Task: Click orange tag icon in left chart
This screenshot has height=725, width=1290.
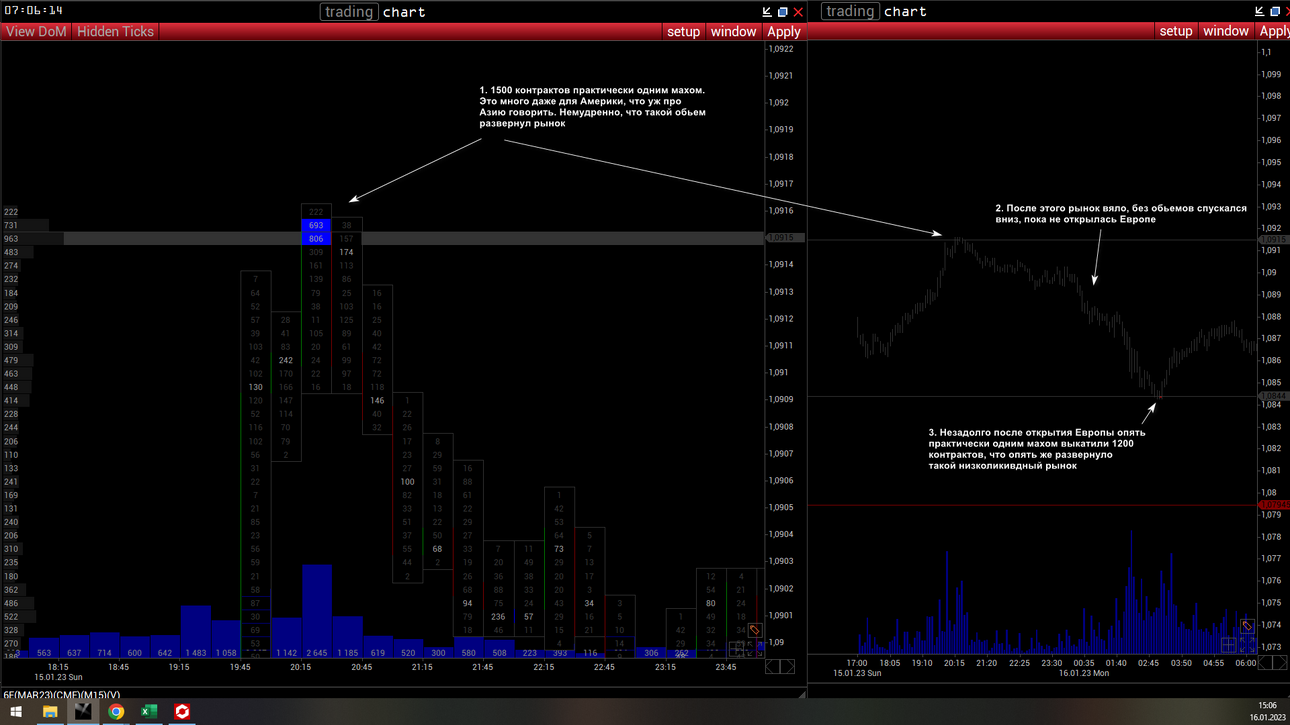Action: click(755, 631)
